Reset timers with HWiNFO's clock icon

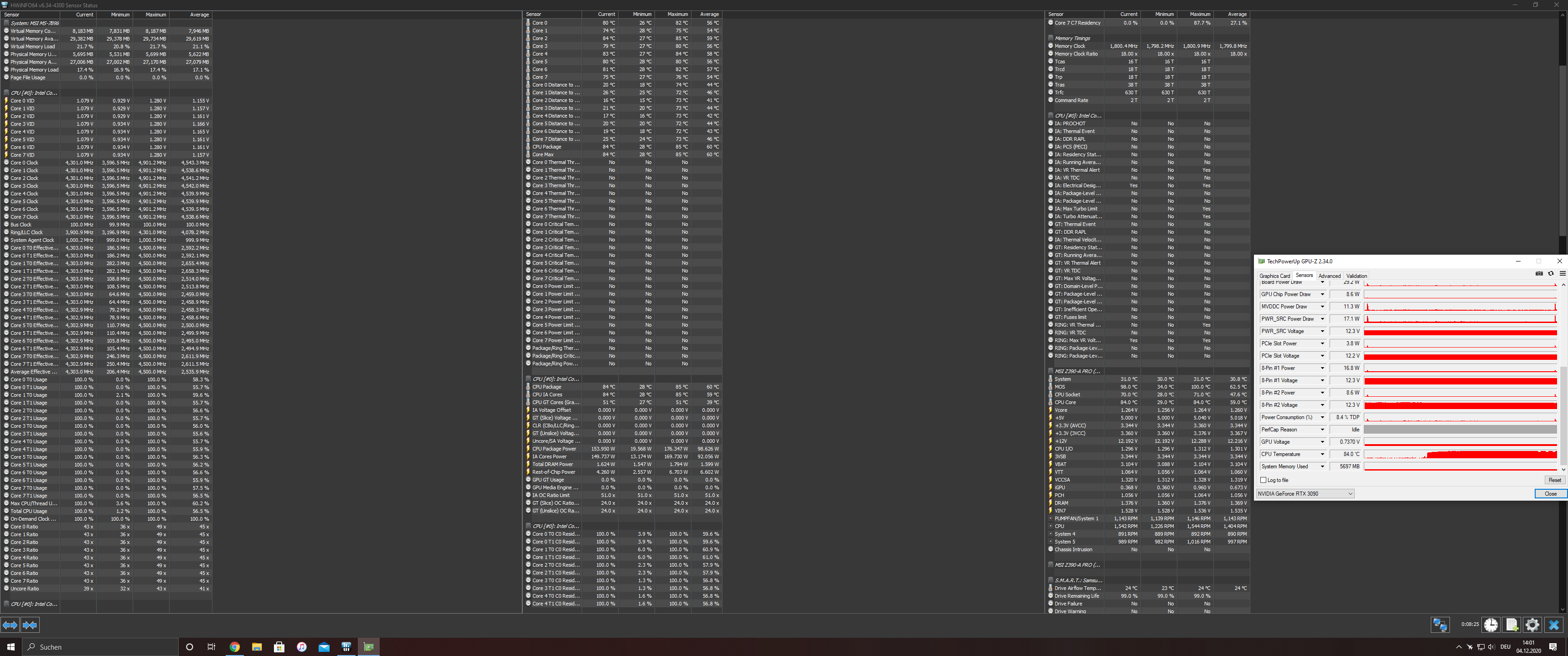coord(1491,625)
